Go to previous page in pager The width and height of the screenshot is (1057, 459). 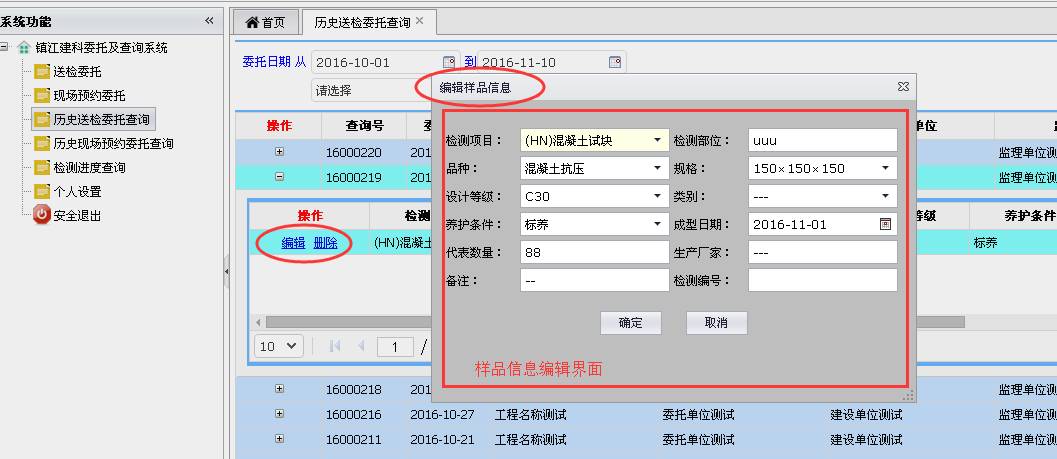tap(361, 346)
